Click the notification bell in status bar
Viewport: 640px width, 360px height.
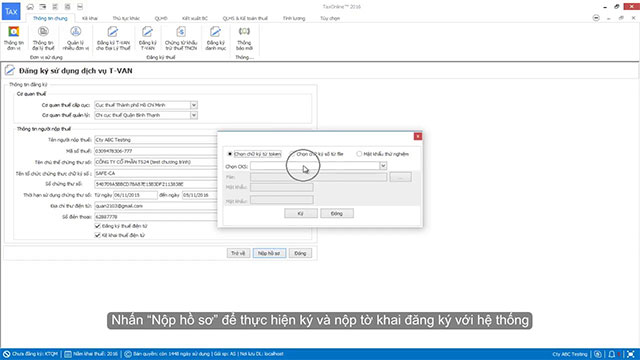[611, 354]
